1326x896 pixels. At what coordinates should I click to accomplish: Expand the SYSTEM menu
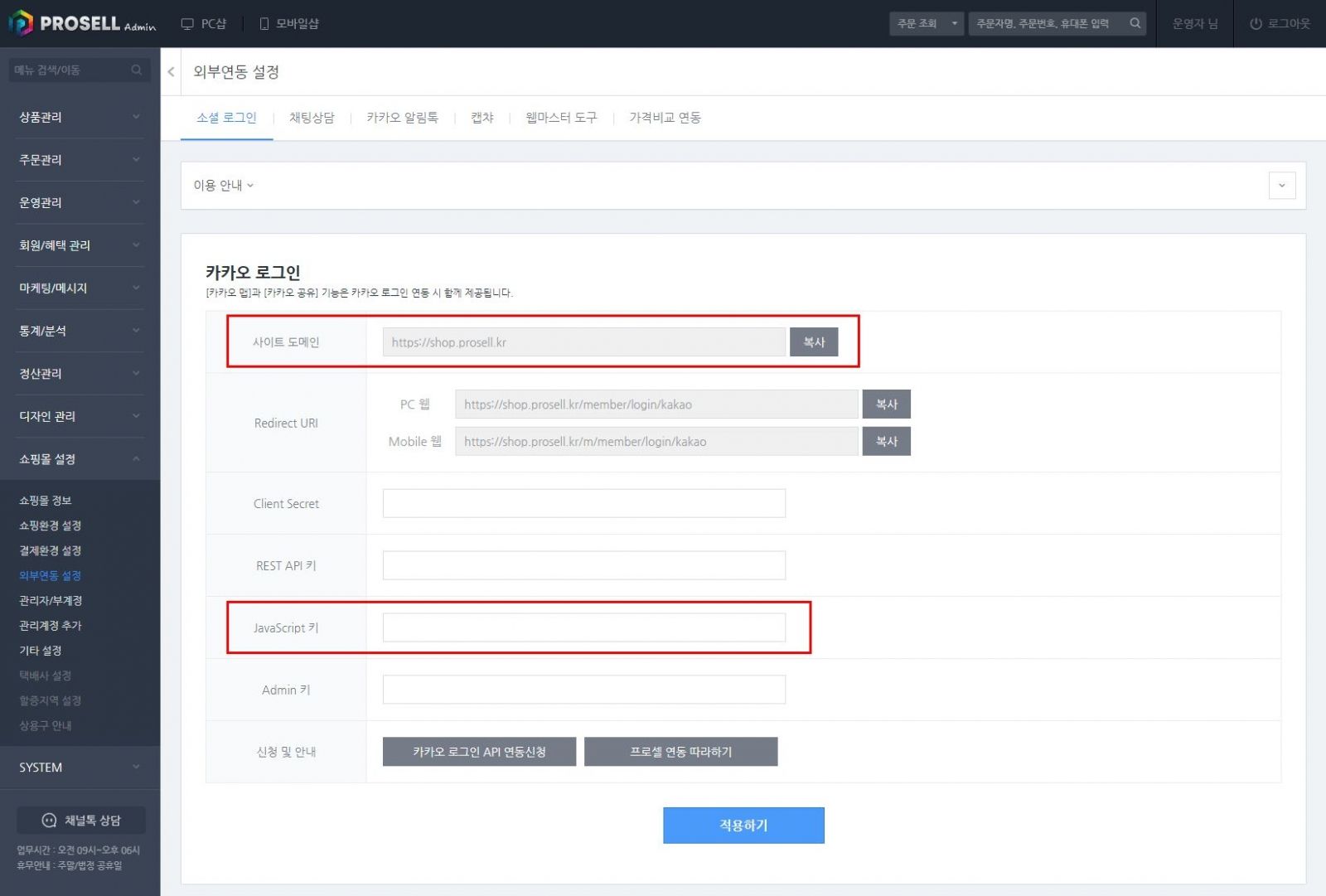80,768
